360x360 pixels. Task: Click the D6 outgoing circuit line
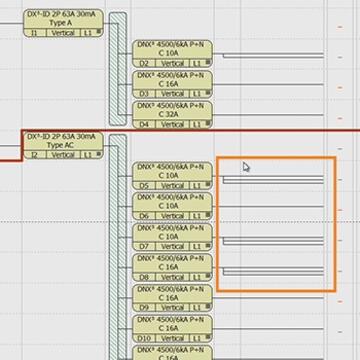(x=268, y=207)
